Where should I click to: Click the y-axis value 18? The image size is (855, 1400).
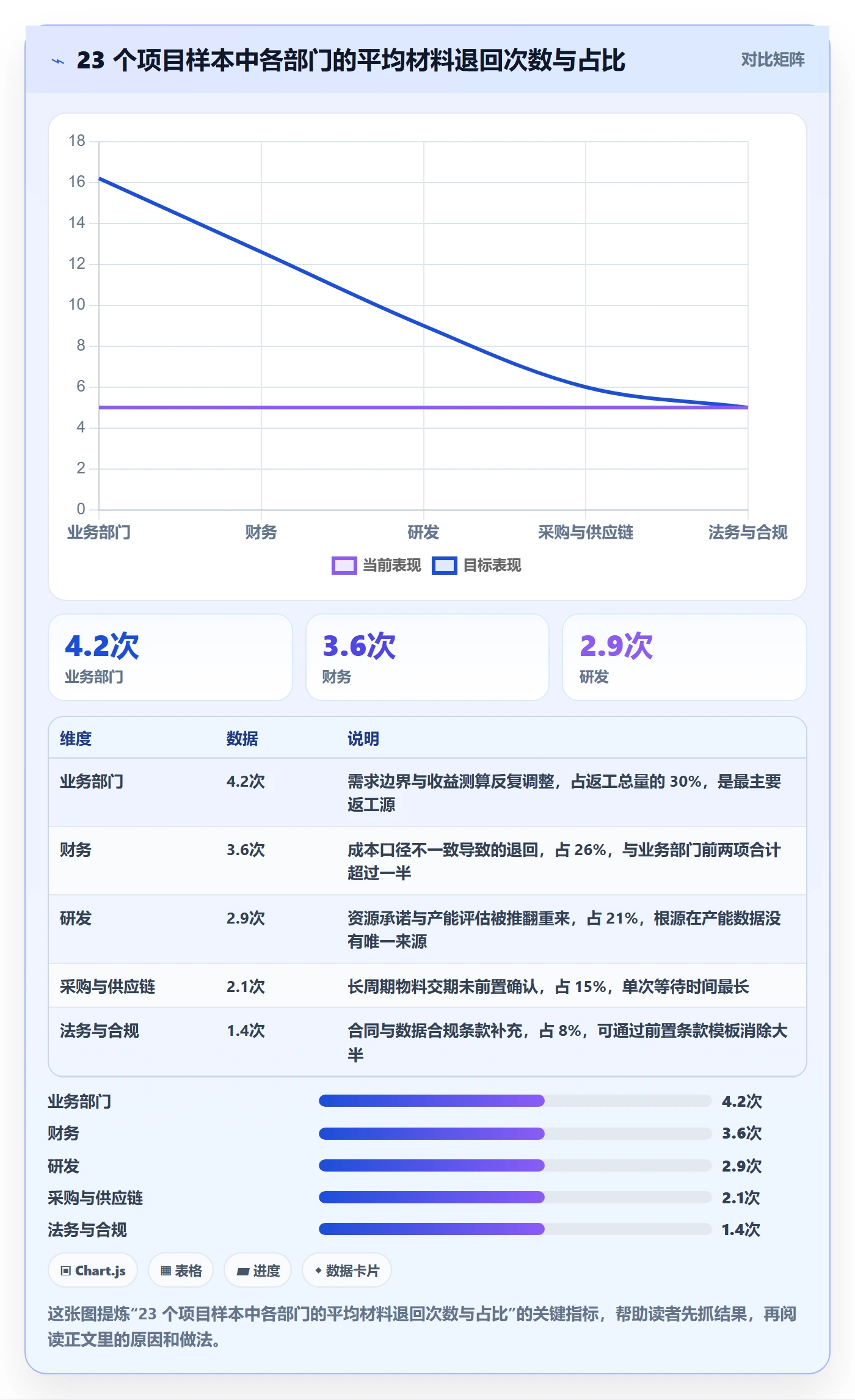(77, 141)
